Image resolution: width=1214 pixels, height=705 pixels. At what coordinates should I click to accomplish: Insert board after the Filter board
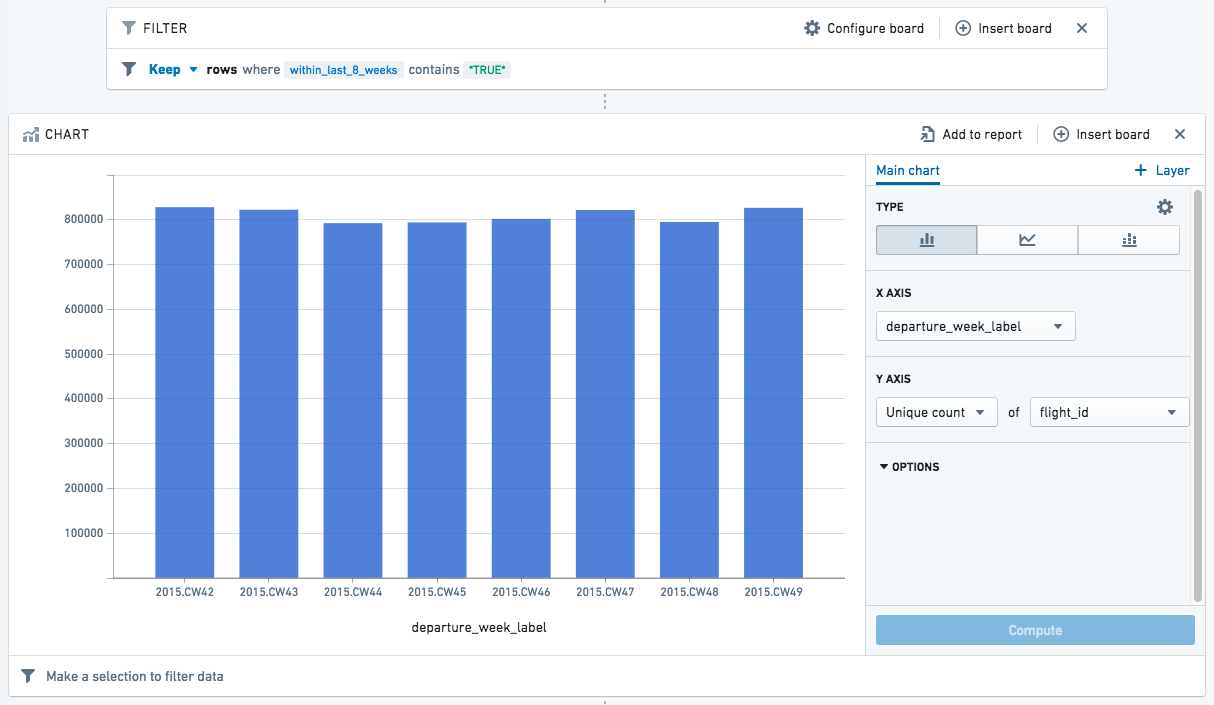pos(1003,28)
